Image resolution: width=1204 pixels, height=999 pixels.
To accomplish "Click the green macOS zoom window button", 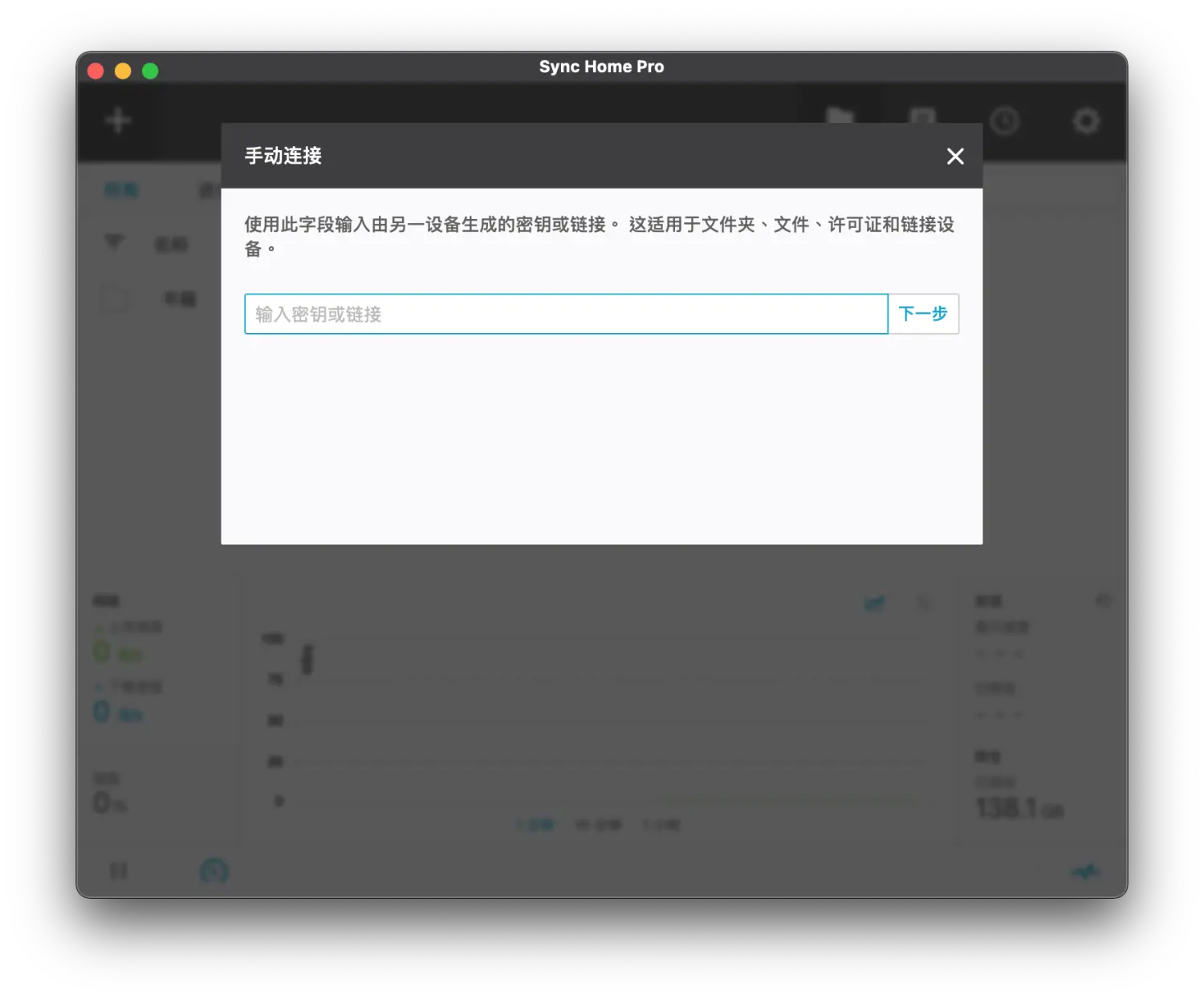I will tap(150, 71).
